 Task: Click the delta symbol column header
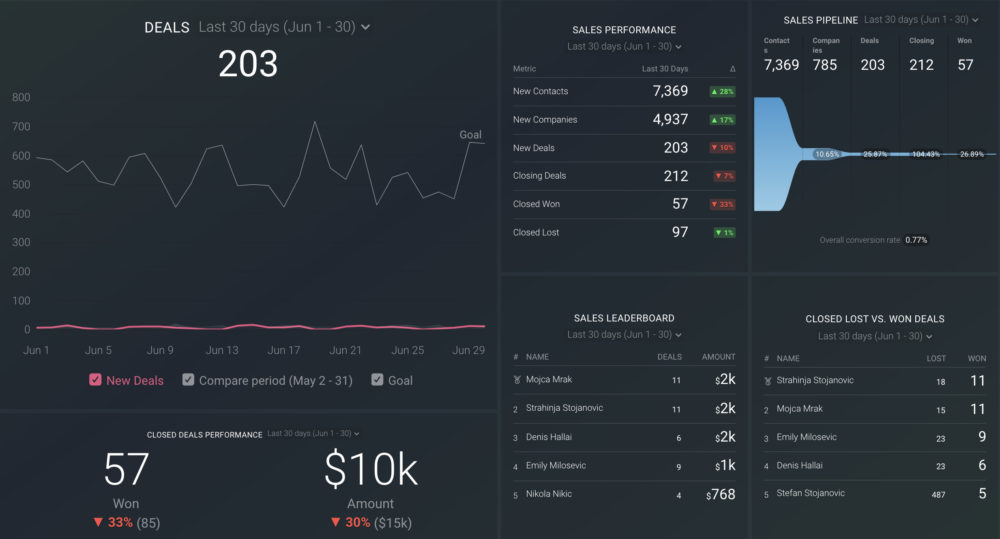click(732, 69)
